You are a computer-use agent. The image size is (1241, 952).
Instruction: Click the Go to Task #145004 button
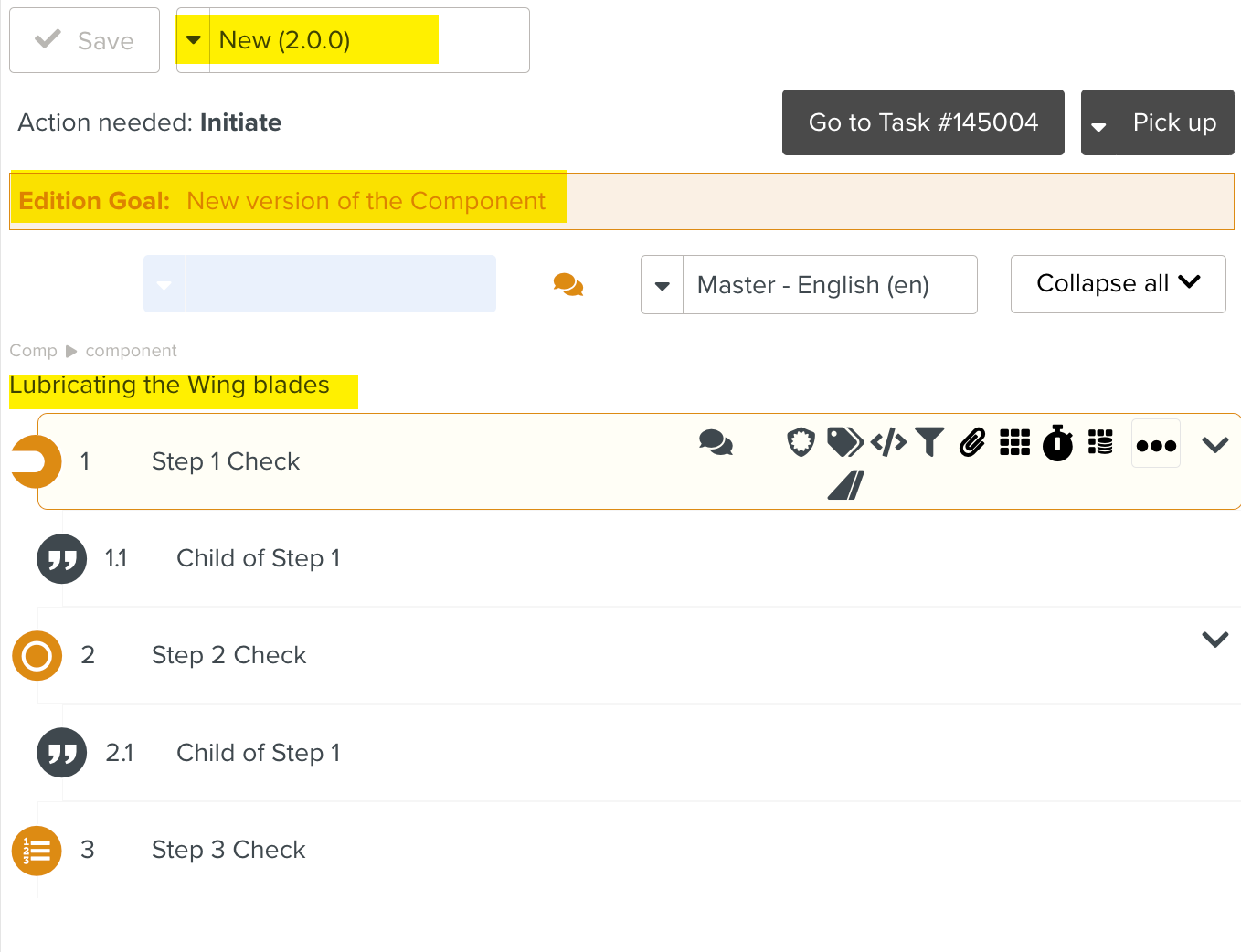tap(923, 122)
